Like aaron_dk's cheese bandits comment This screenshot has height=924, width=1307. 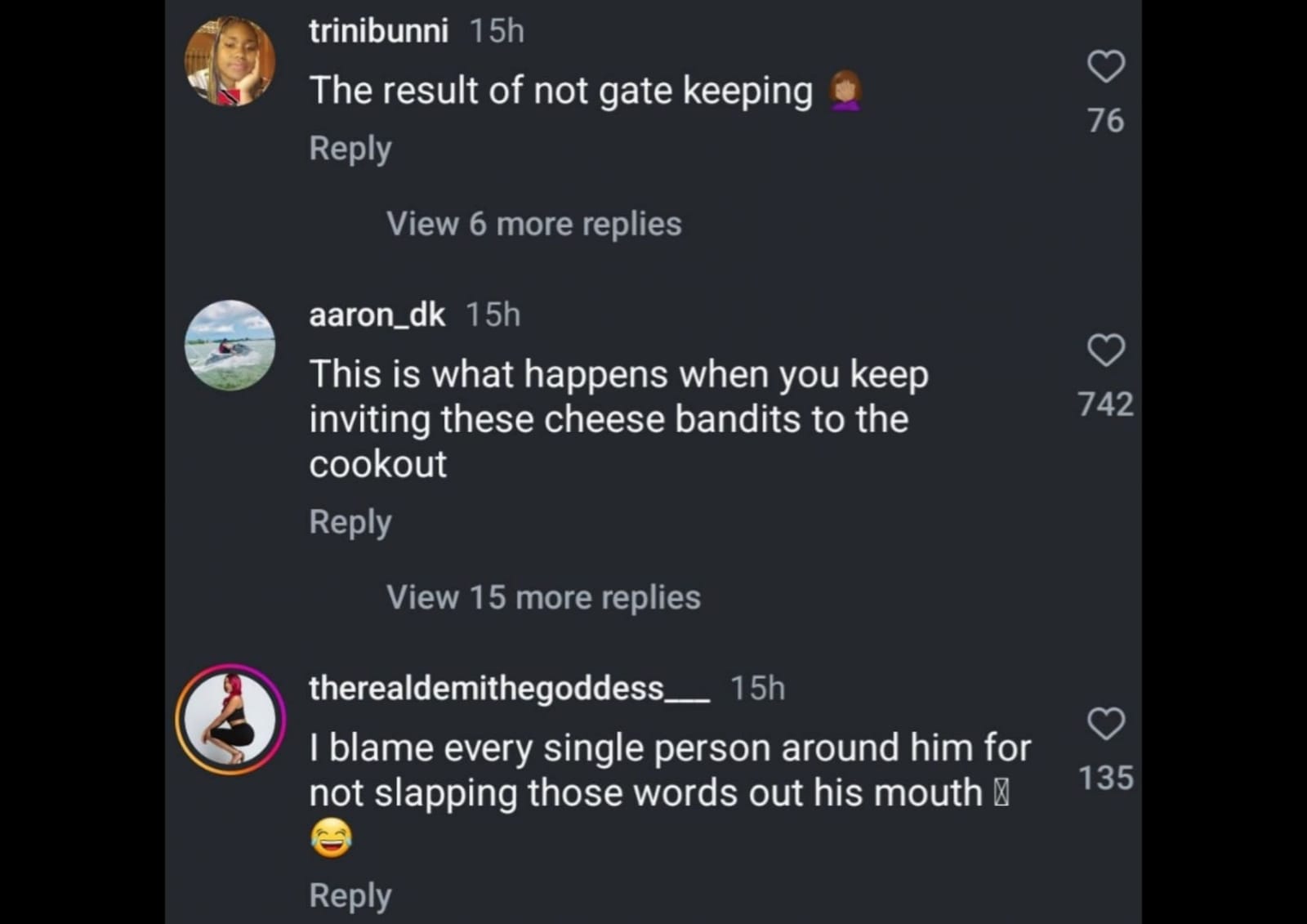point(1106,350)
